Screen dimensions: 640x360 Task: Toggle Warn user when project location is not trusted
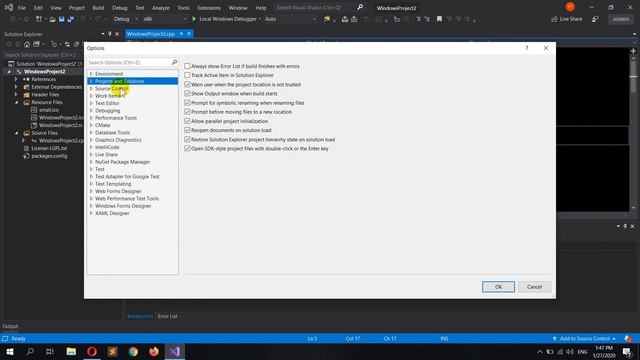pos(187,84)
